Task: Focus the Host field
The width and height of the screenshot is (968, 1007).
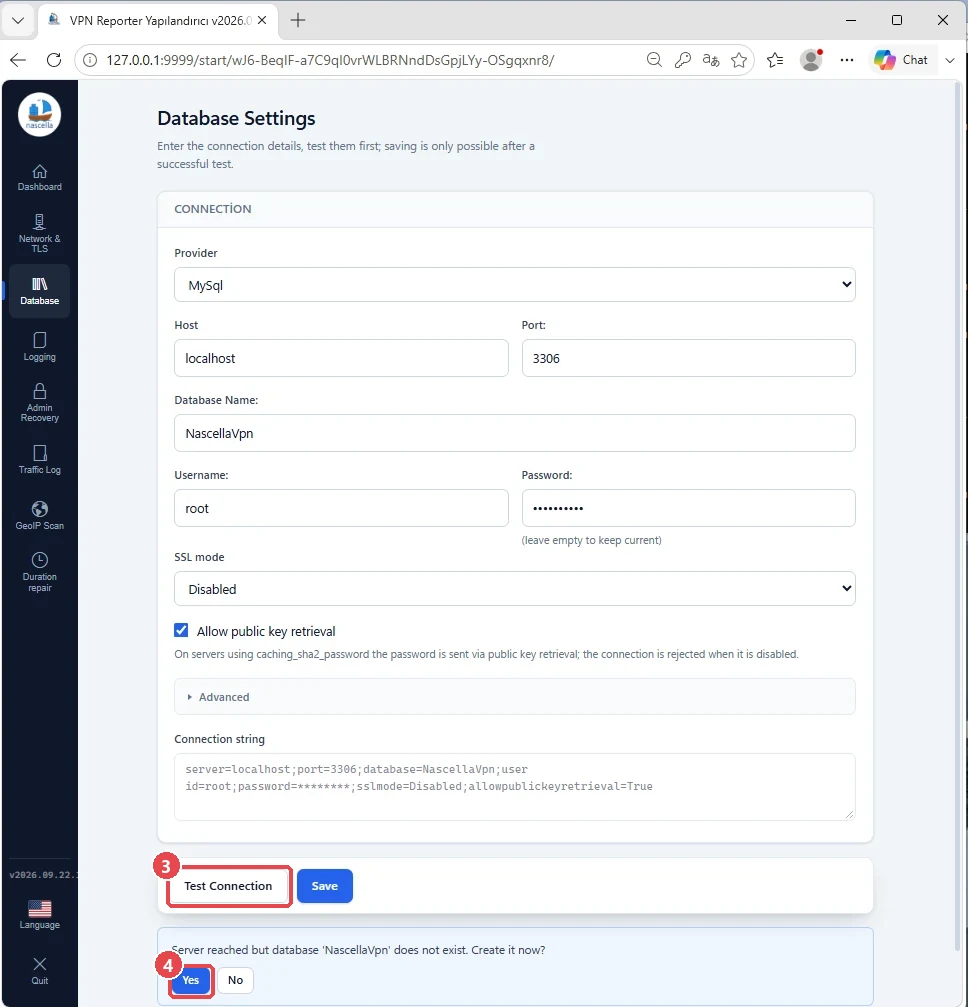Action: click(x=341, y=358)
